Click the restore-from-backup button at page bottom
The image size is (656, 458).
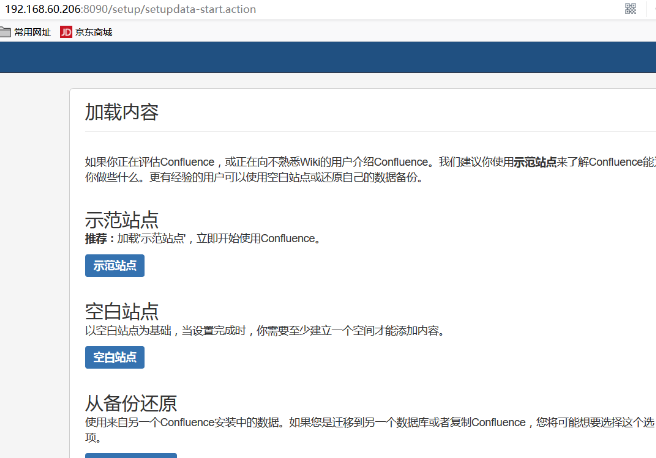(131, 455)
